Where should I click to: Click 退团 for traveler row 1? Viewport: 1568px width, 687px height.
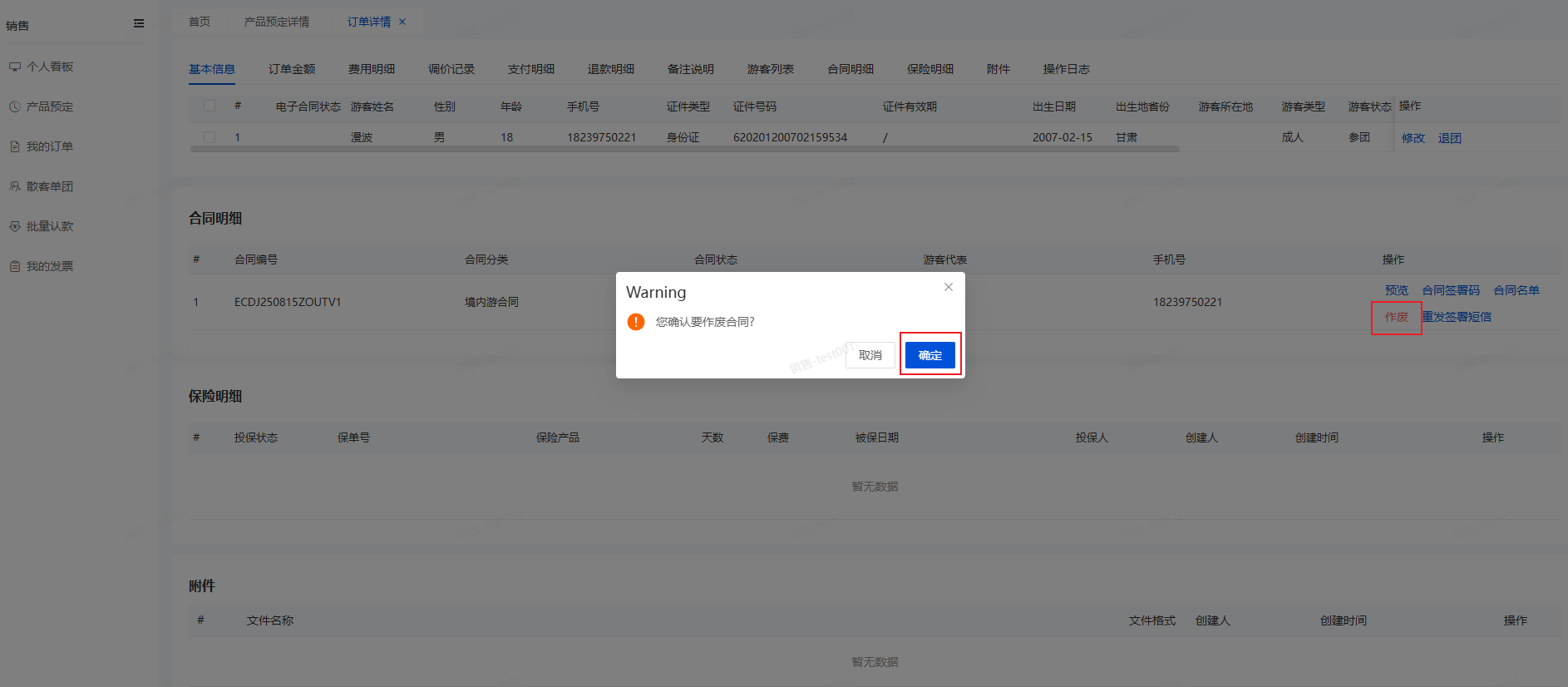coord(1449,138)
